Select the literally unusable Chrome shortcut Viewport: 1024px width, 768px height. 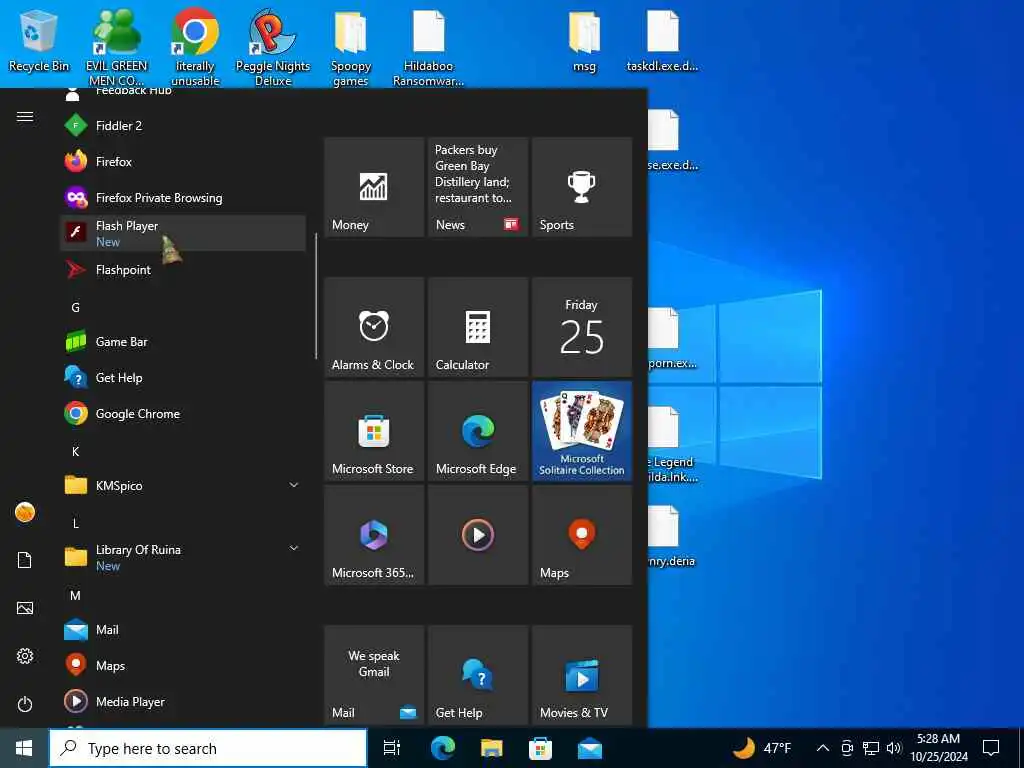[x=195, y=48]
